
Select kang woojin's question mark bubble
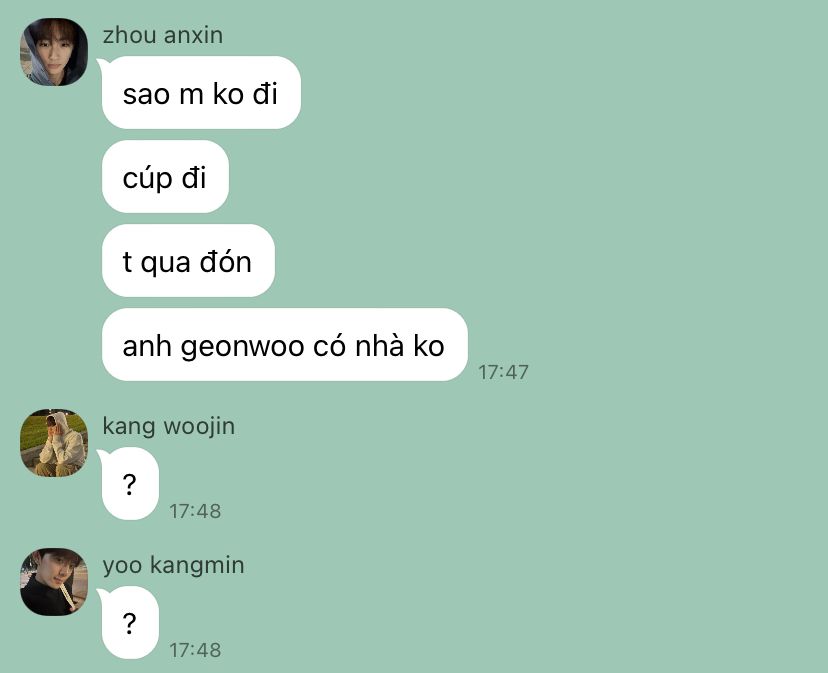pyautogui.click(x=130, y=484)
